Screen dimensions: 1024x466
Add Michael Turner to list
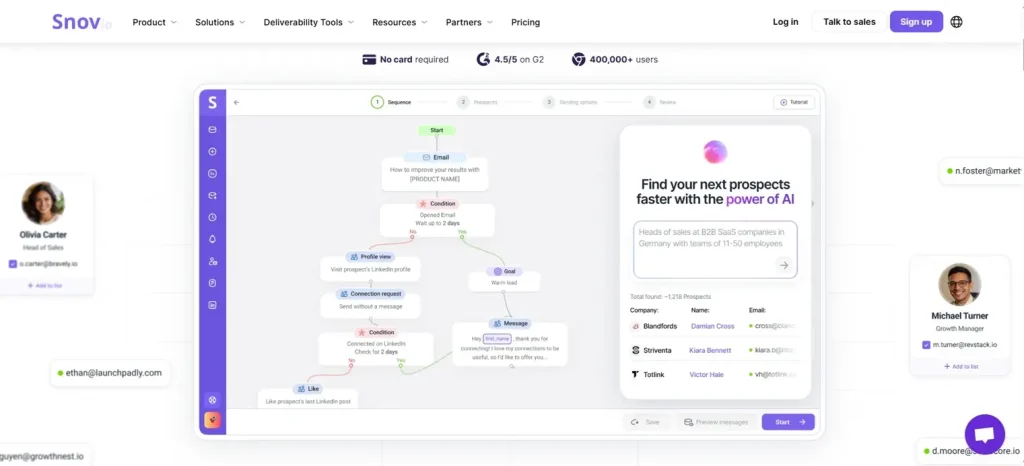(960, 367)
